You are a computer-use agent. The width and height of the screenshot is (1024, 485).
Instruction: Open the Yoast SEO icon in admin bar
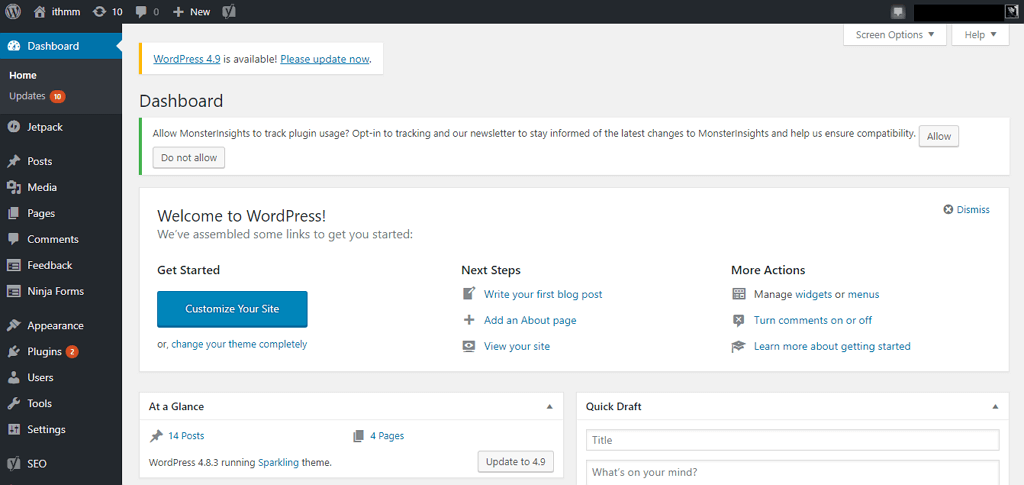[x=229, y=12]
